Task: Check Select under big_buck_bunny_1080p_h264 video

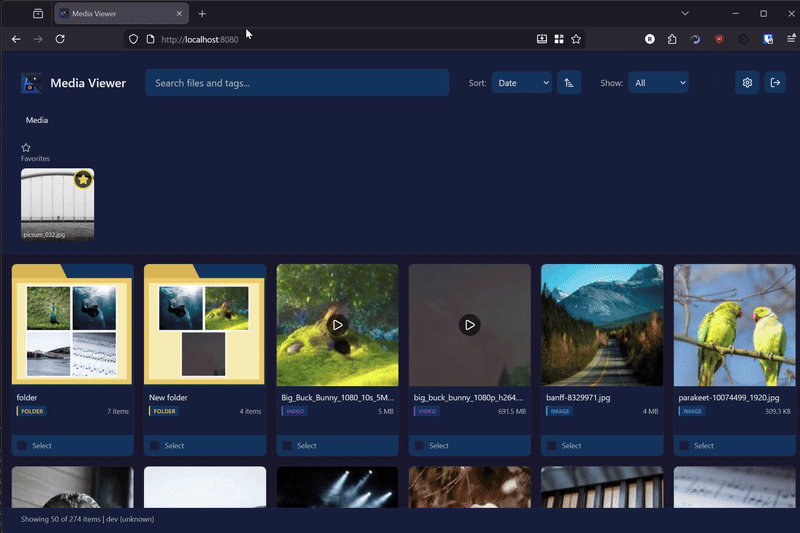Action: tap(419, 445)
